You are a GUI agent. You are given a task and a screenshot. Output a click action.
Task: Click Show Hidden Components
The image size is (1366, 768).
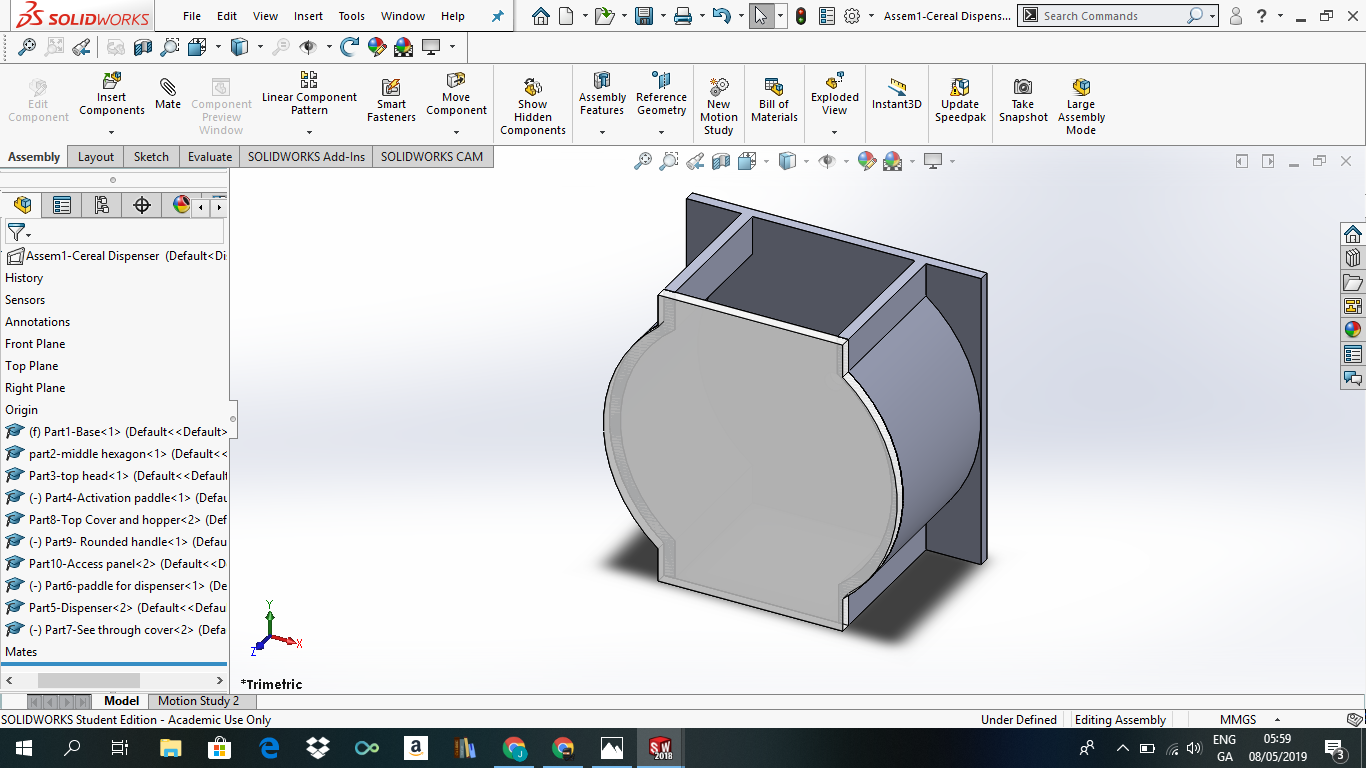coord(533,106)
